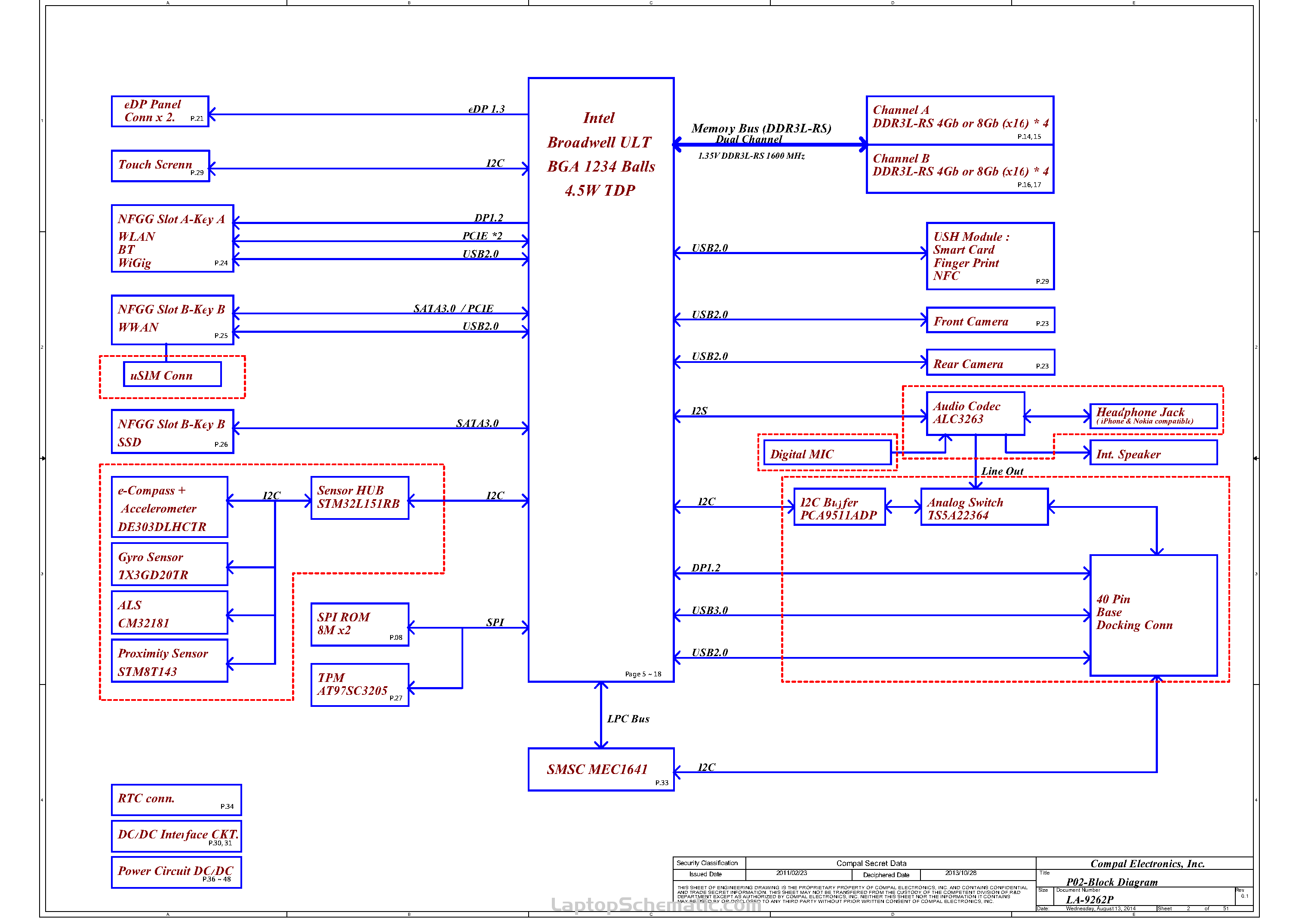
Task: Select the NFGG Slot B-Key B WWAN block
Action: point(172,320)
